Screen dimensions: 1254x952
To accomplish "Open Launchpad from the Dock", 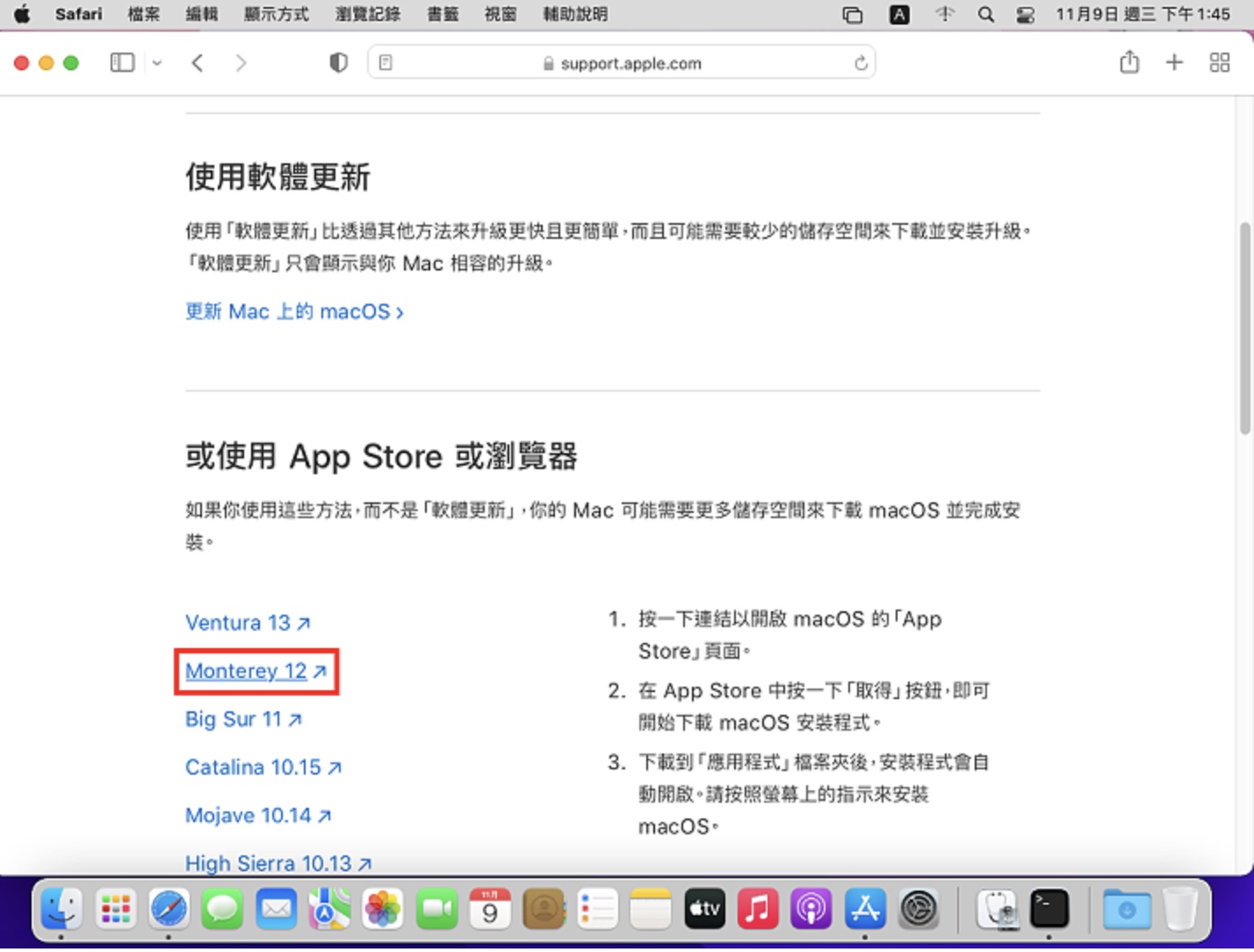I will coord(115,909).
